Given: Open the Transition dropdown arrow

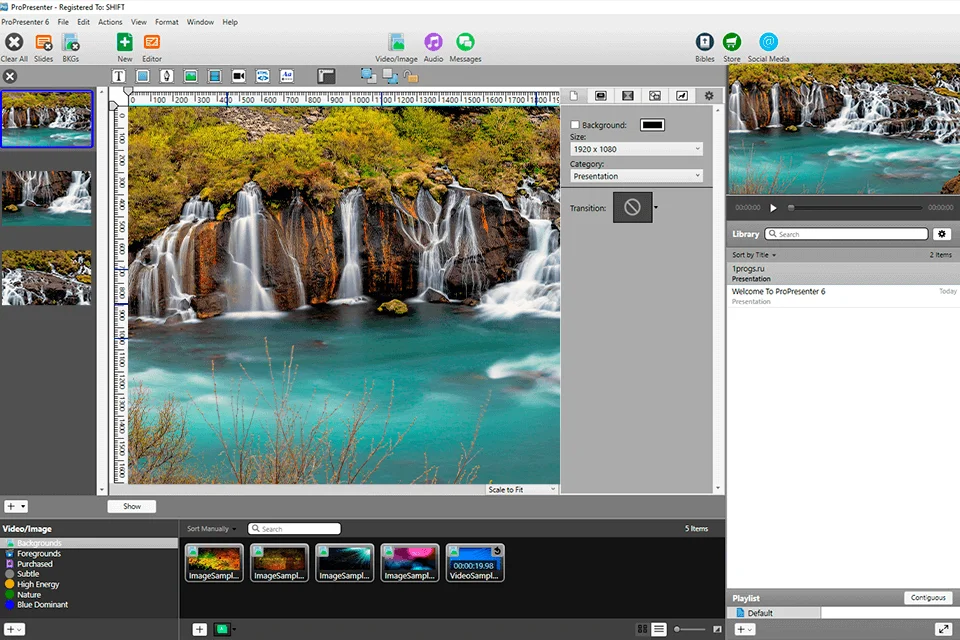Looking at the screenshot, I should (657, 208).
